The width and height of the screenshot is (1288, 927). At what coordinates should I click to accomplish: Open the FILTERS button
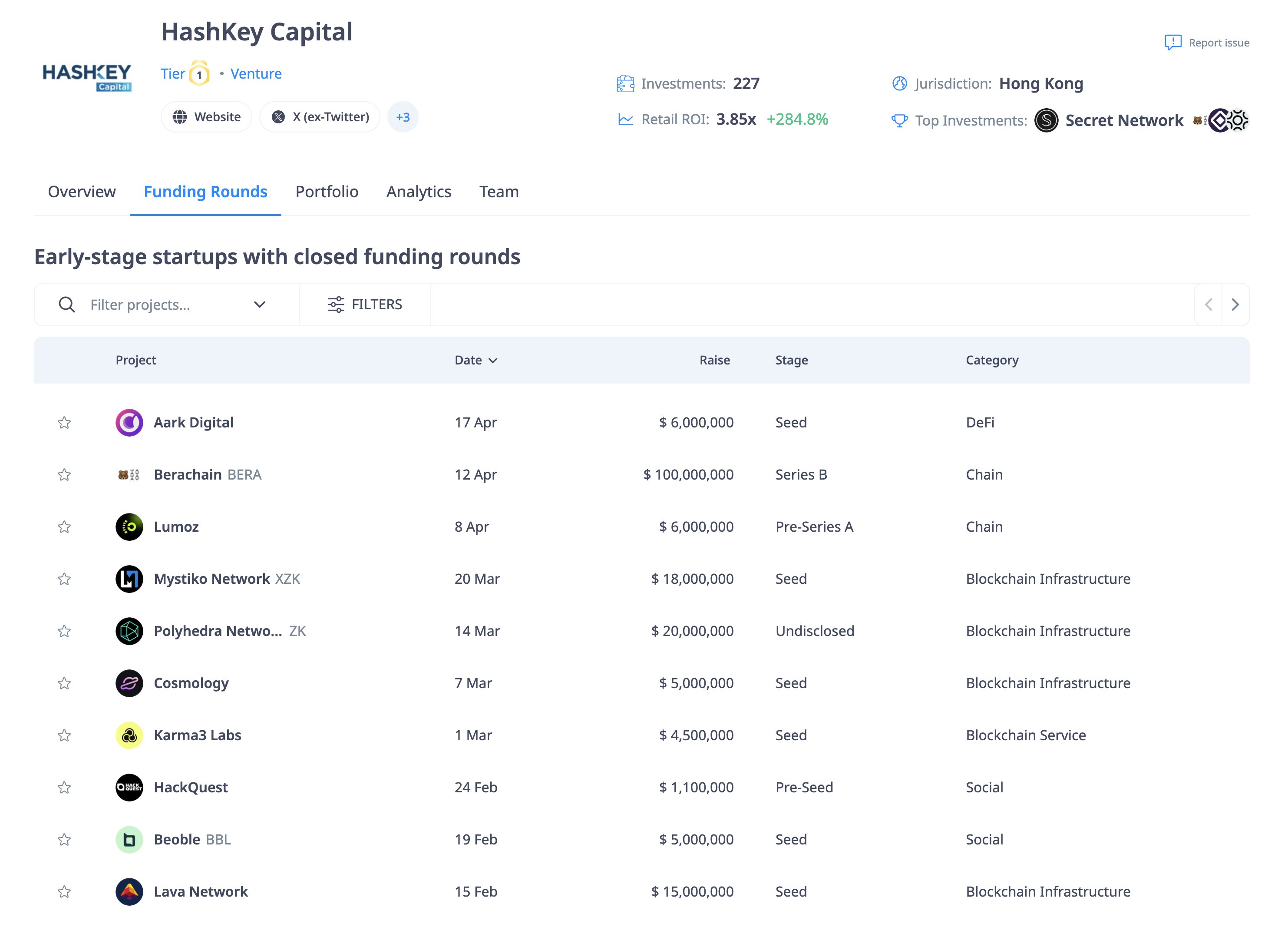(365, 305)
